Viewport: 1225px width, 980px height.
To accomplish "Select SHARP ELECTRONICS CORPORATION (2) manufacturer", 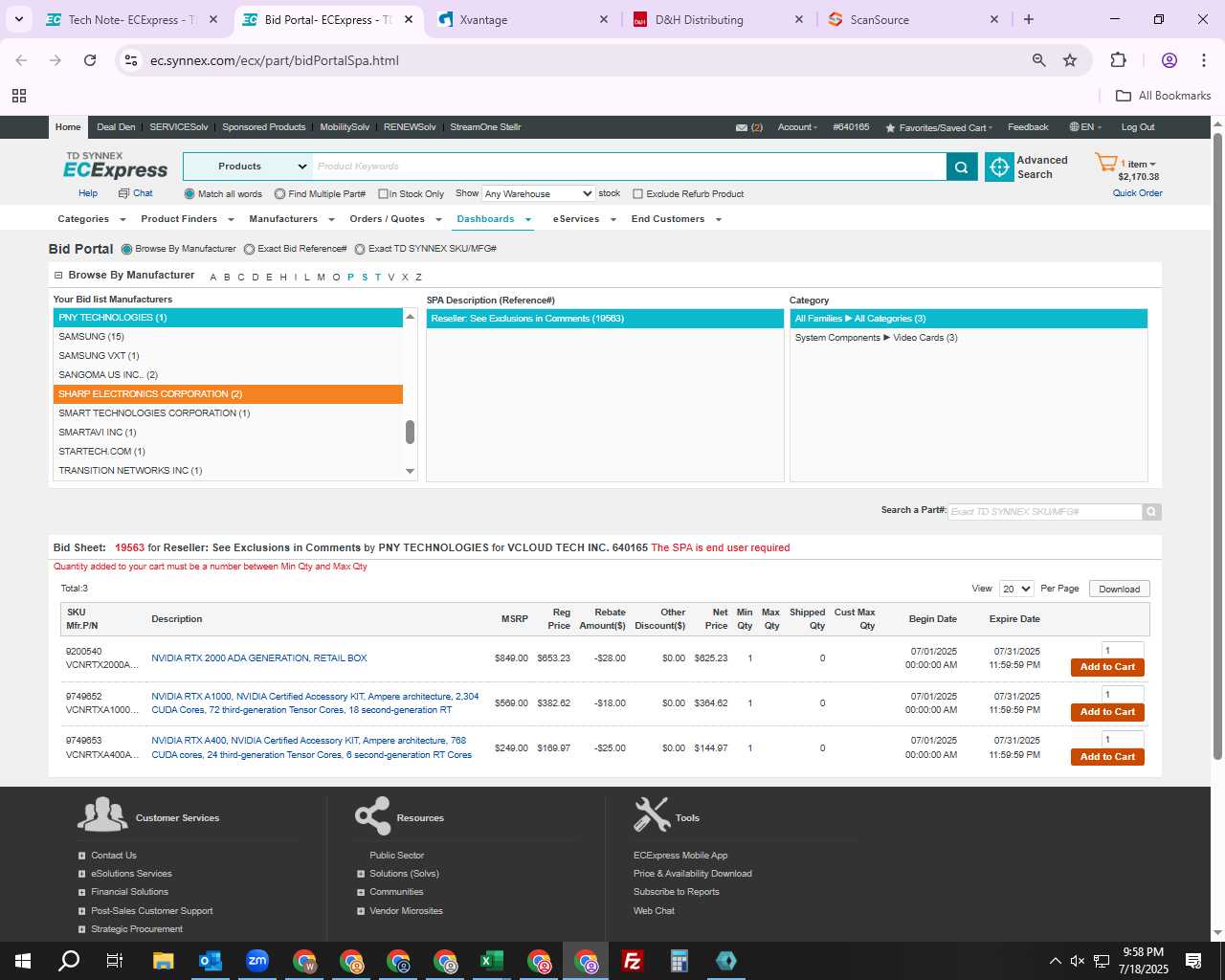I will tap(228, 394).
